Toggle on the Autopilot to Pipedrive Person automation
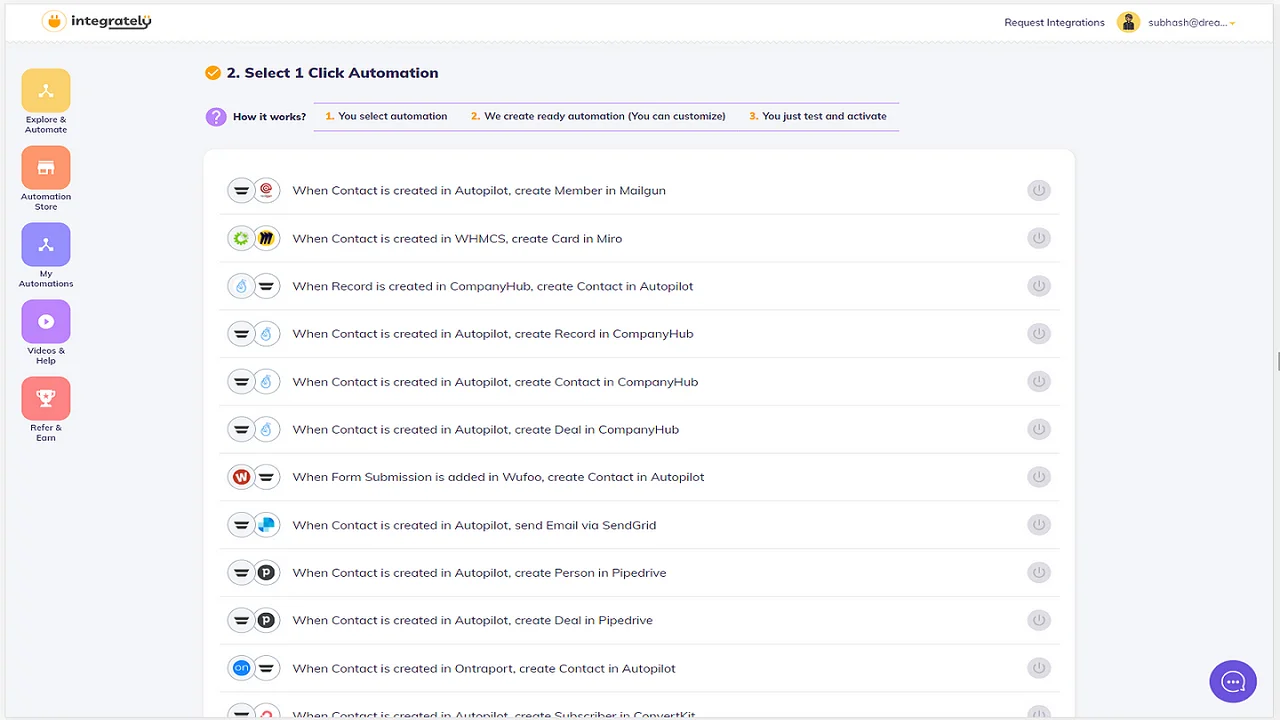Image resolution: width=1280 pixels, height=720 pixels. pos(1039,572)
